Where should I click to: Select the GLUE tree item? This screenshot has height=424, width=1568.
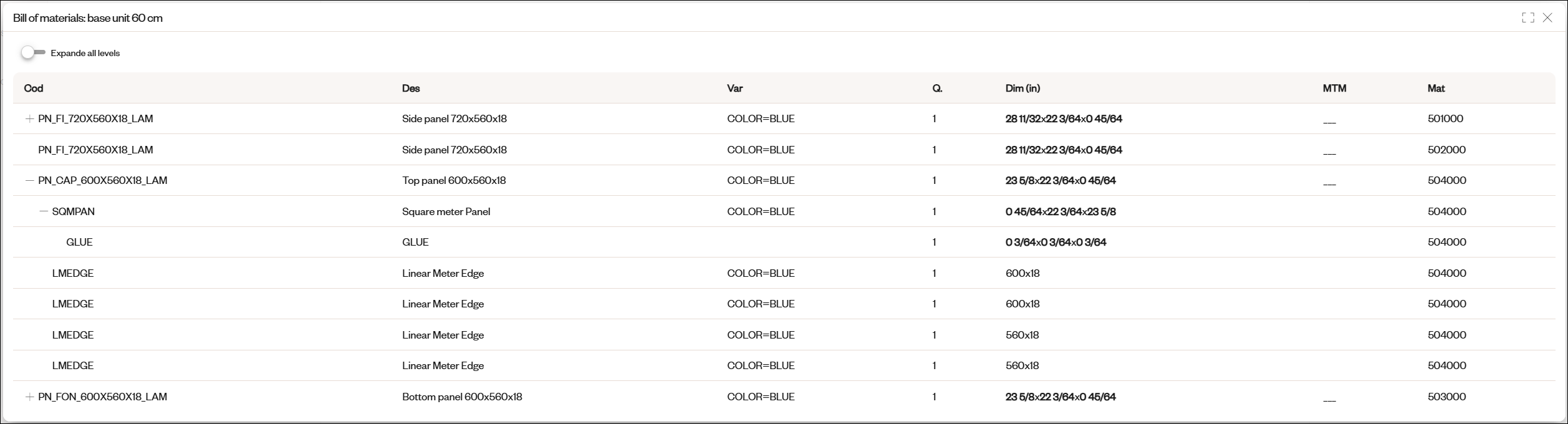pos(79,242)
